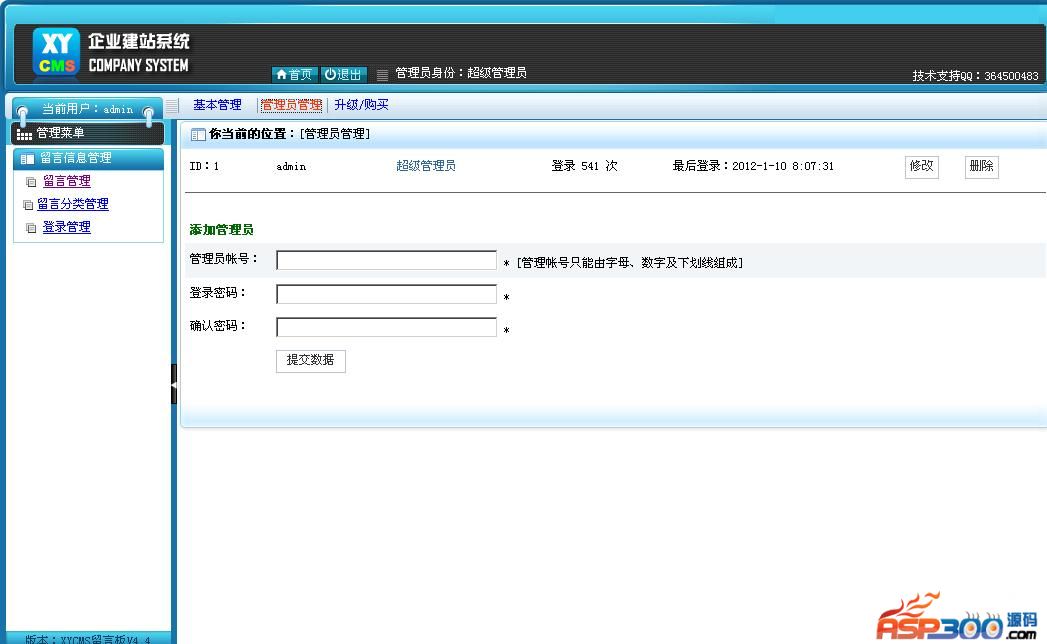The image size is (1047, 644).
Task: Go to 首页 home button
Action: 294,74
